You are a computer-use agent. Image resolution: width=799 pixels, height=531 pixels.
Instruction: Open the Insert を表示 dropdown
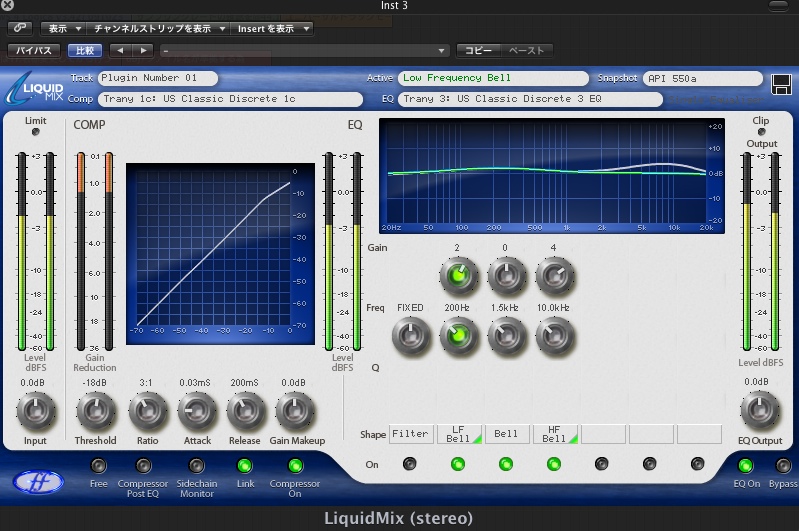272,29
